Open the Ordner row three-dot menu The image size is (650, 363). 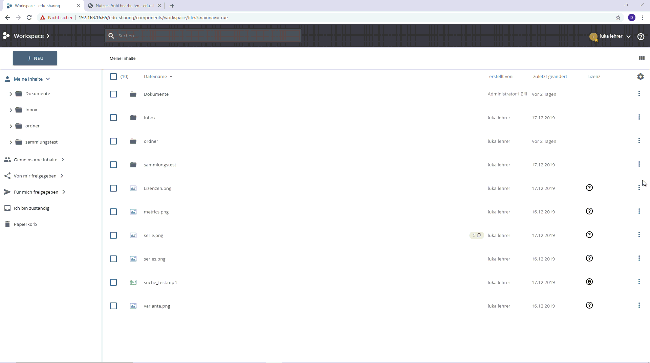(639, 141)
